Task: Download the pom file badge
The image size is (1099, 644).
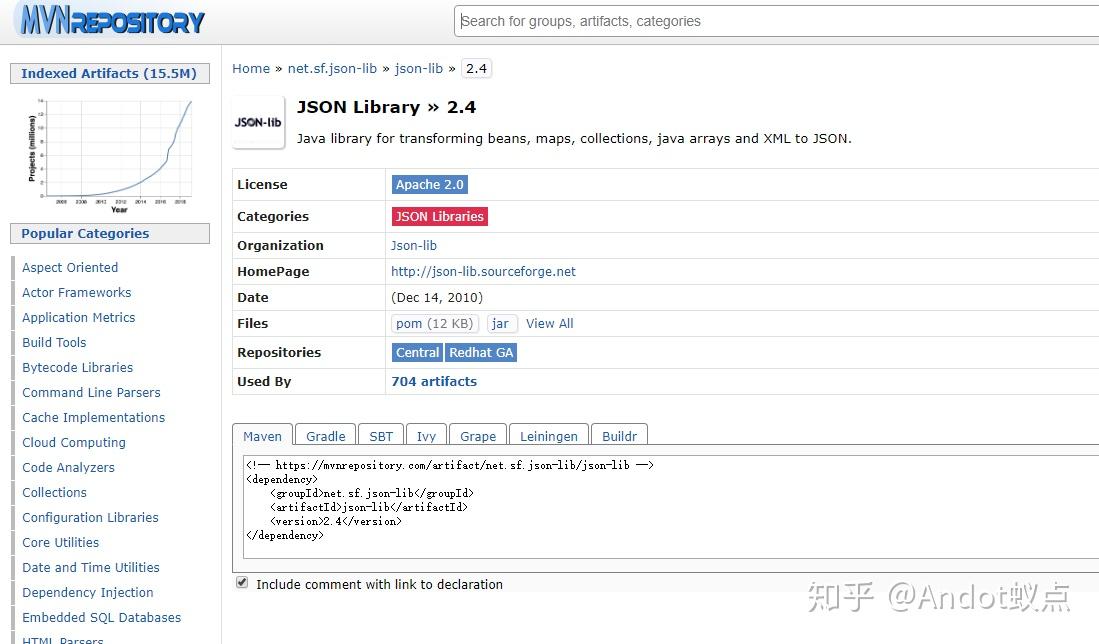Action: [435, 323]
